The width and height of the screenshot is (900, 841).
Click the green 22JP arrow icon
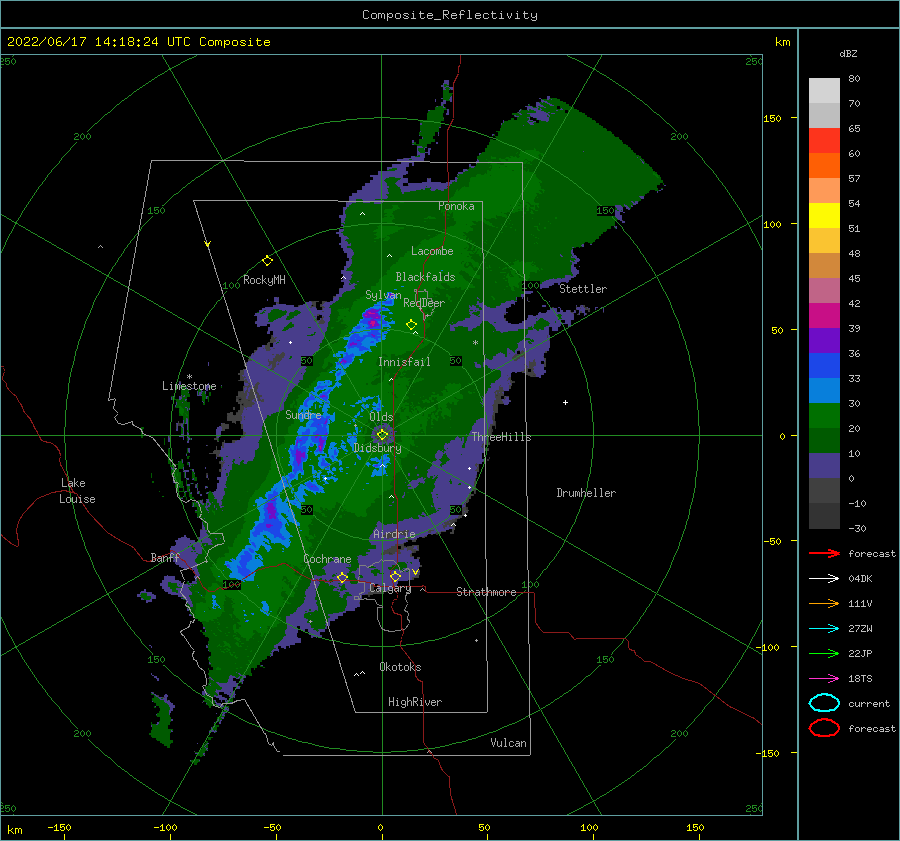click(824, 653)
